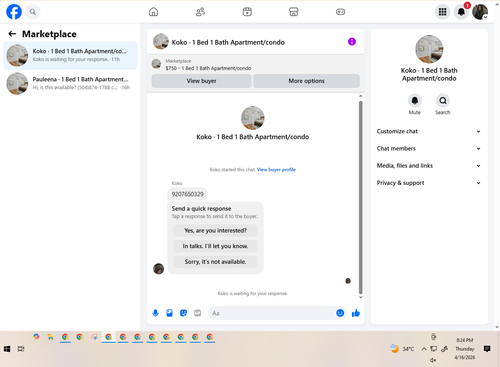The height and width of the screenshot is (367, 500).
Task: Search within the Koko conversation
Action: 443,100
